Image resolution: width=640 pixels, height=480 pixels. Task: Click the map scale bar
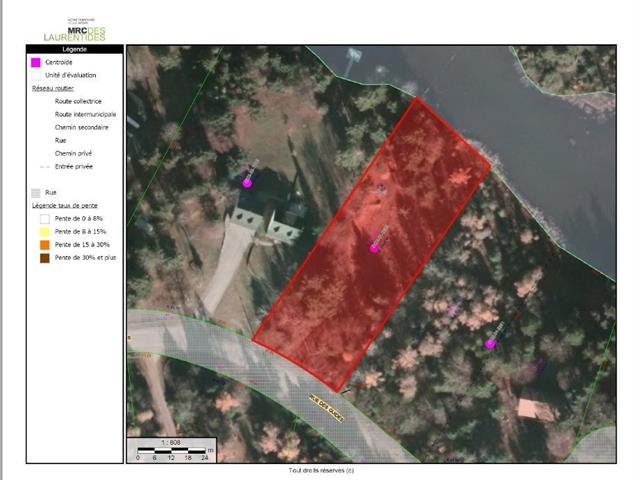[x=171, y=449]
